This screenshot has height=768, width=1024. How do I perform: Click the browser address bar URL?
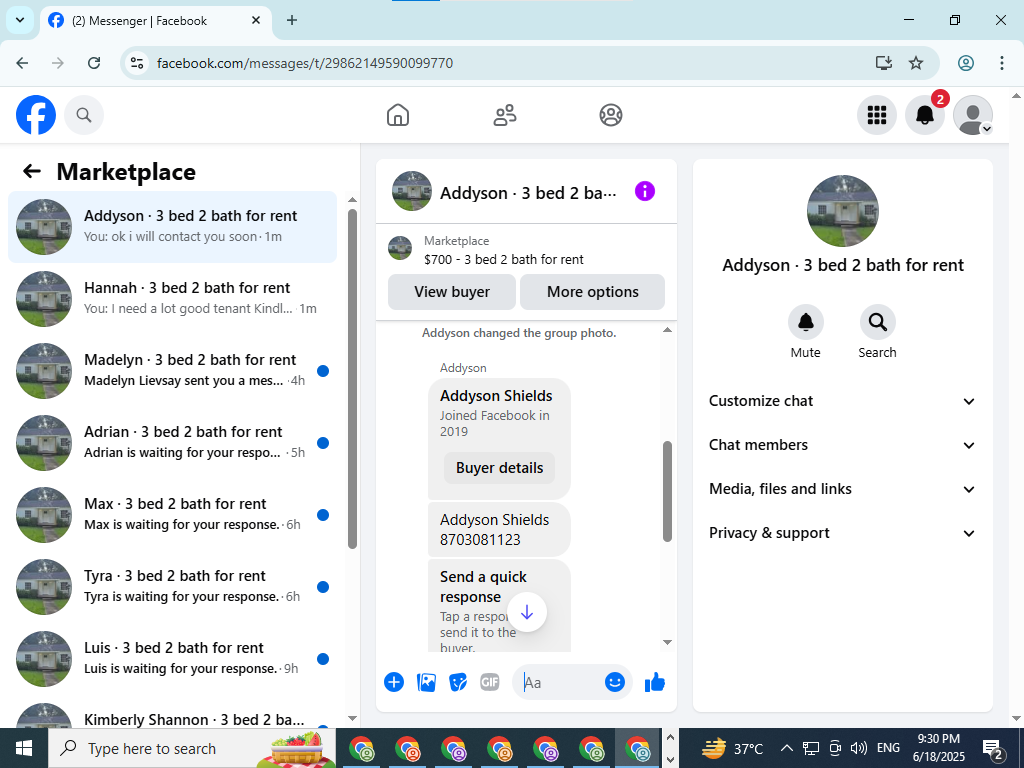point(305,63)
